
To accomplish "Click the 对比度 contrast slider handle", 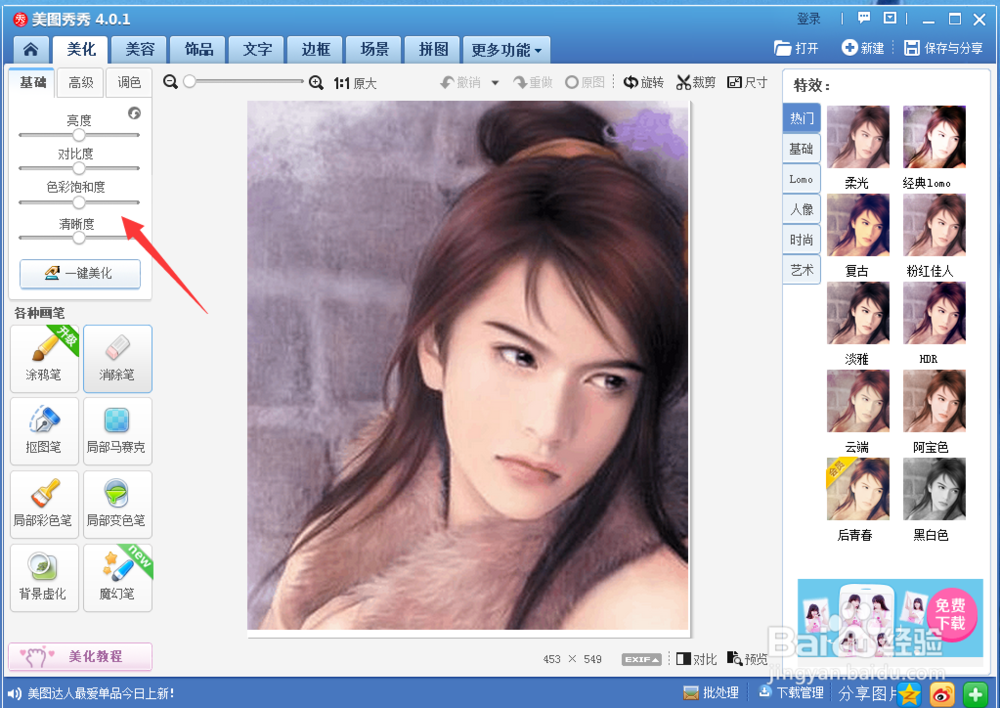I will [x=78, y=168].
